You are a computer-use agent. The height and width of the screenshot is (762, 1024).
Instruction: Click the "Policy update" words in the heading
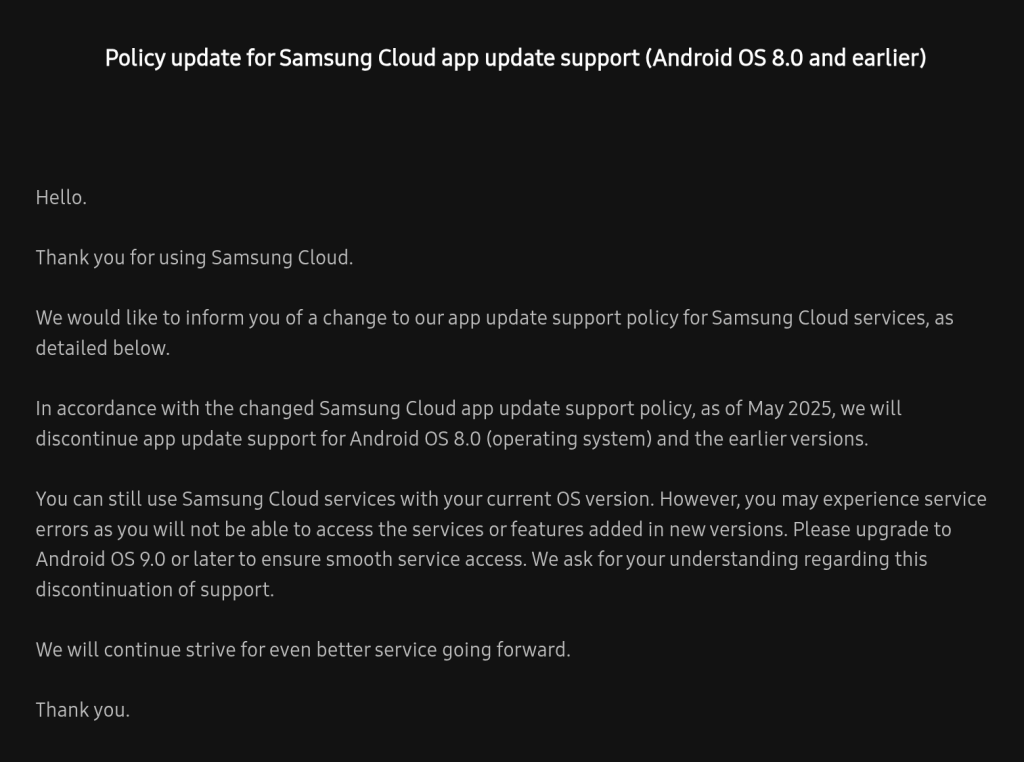pos(173,59)
